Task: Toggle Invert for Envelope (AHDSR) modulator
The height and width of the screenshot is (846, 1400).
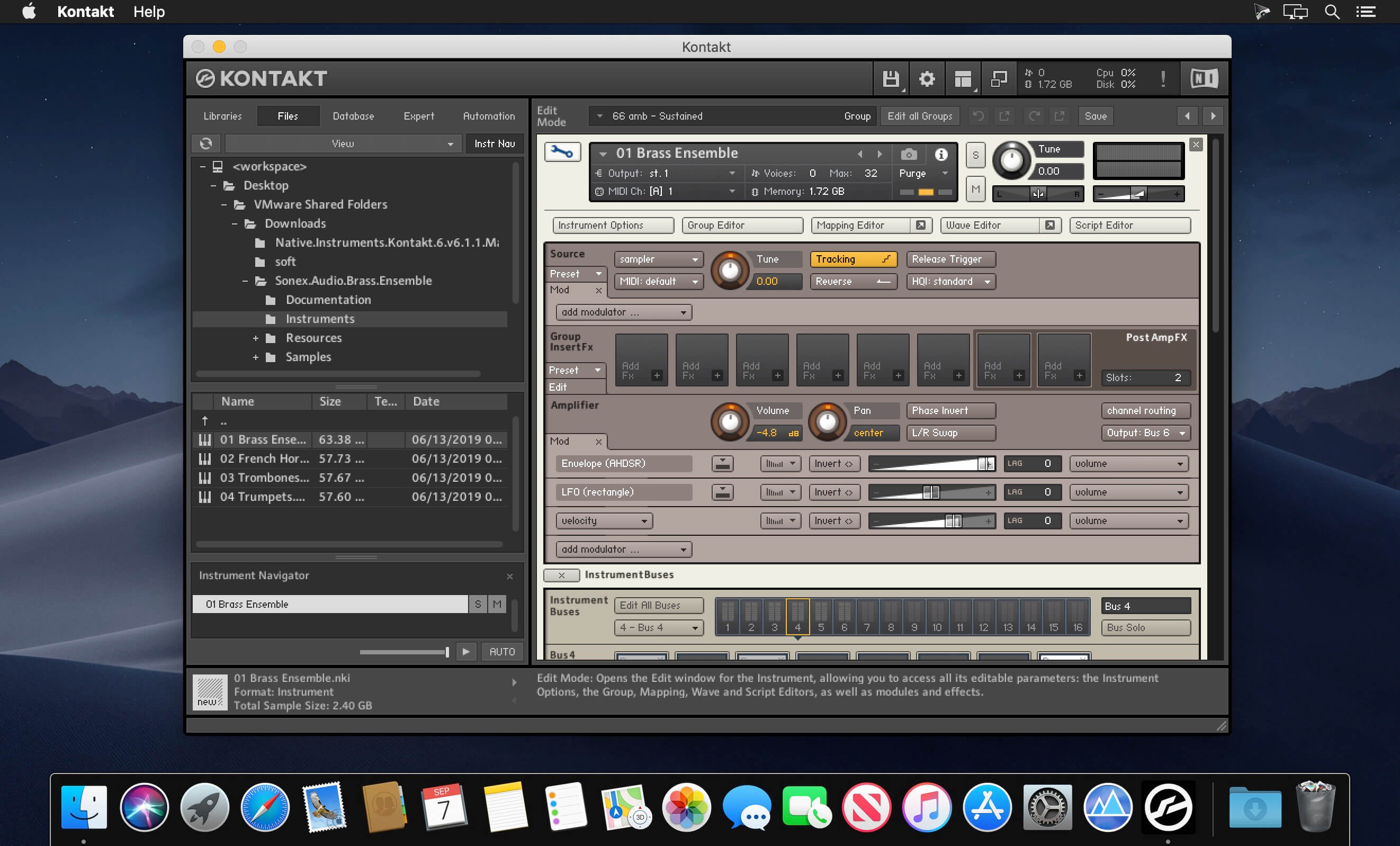Action: (834, 464)
